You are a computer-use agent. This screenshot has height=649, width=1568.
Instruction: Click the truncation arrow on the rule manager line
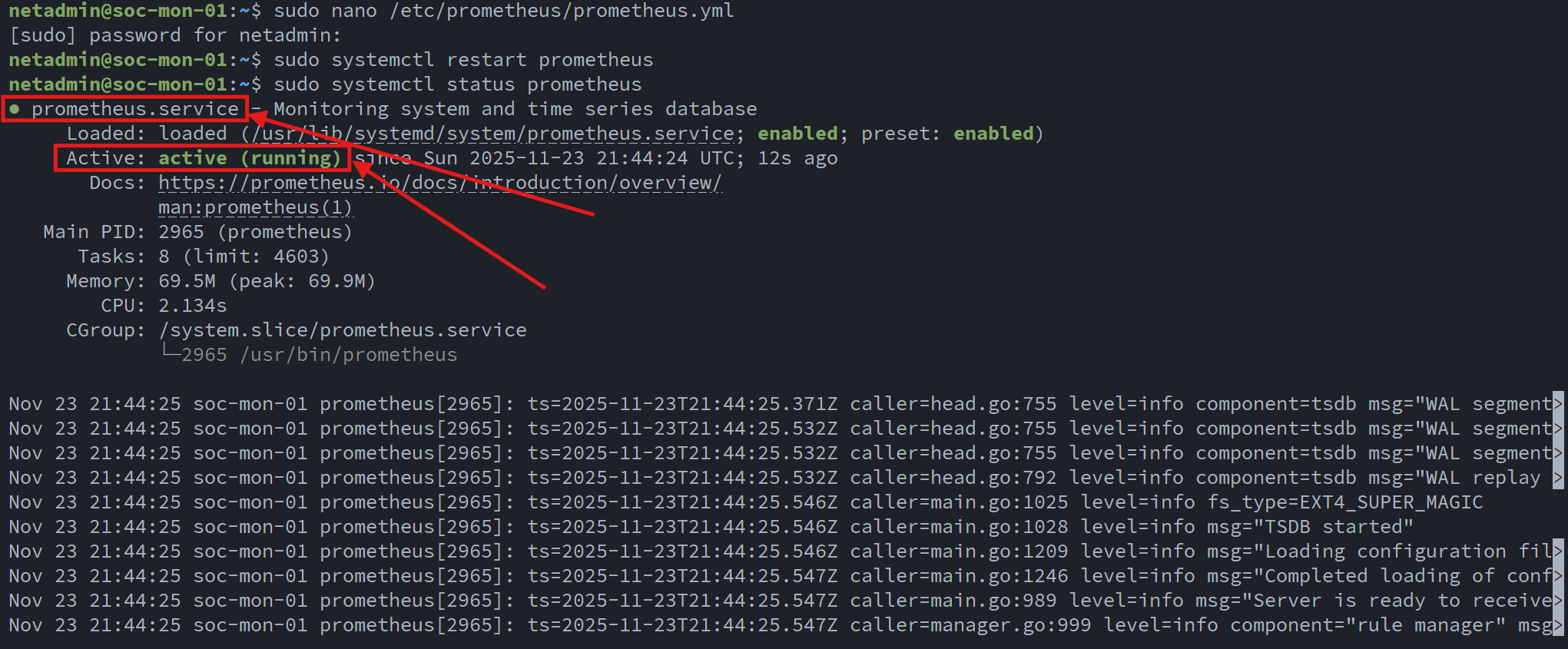(1558, 625)
